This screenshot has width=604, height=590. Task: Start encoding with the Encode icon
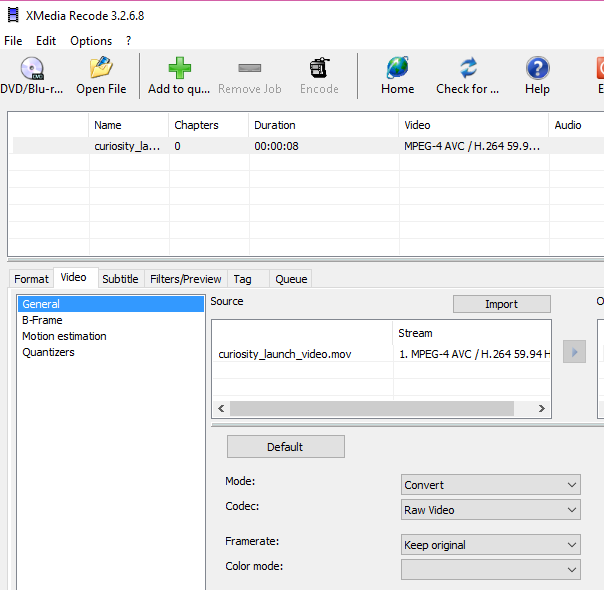[319, 69]
